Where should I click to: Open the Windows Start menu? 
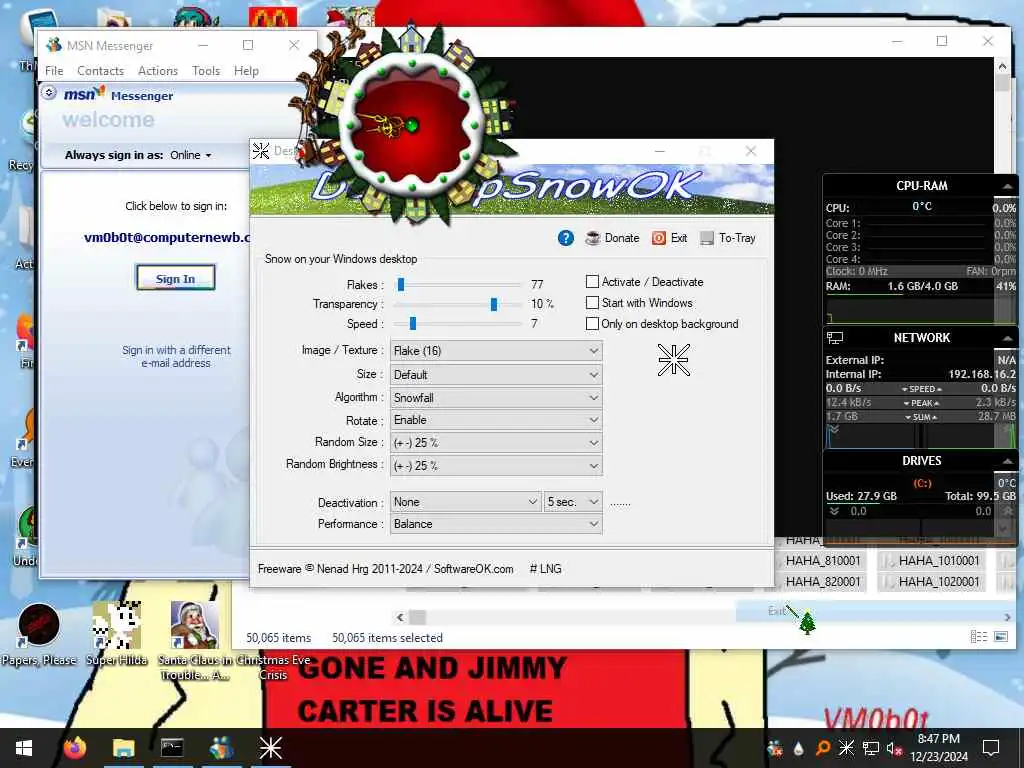[x=24, y=748]
